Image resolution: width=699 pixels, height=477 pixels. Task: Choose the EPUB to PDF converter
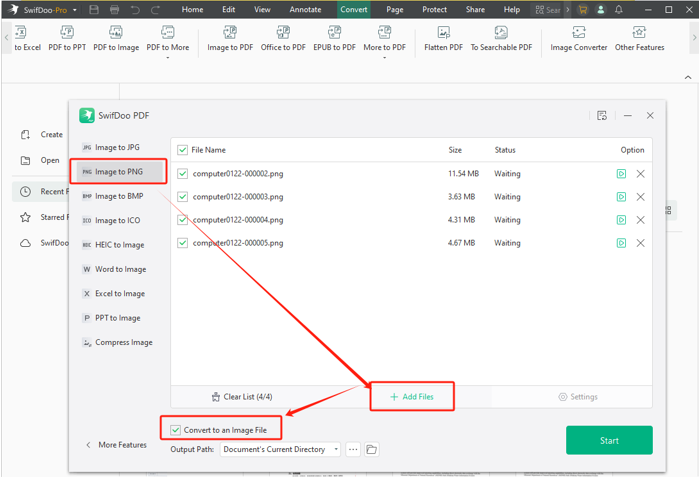[x=334, y=38]
